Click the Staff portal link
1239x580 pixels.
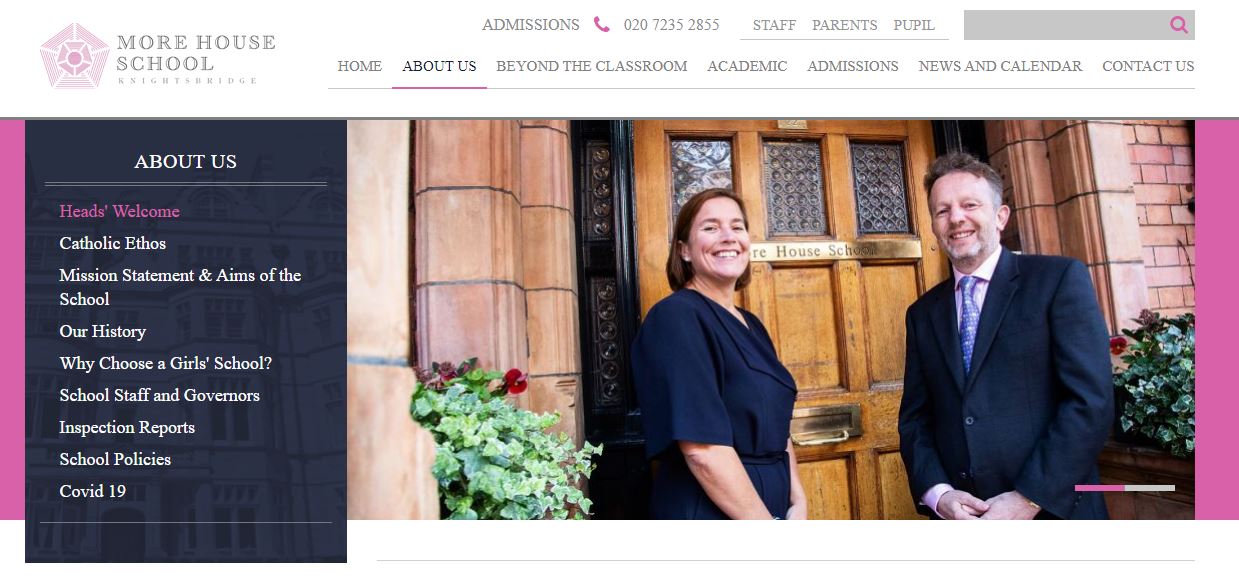[x=774, y=25]
